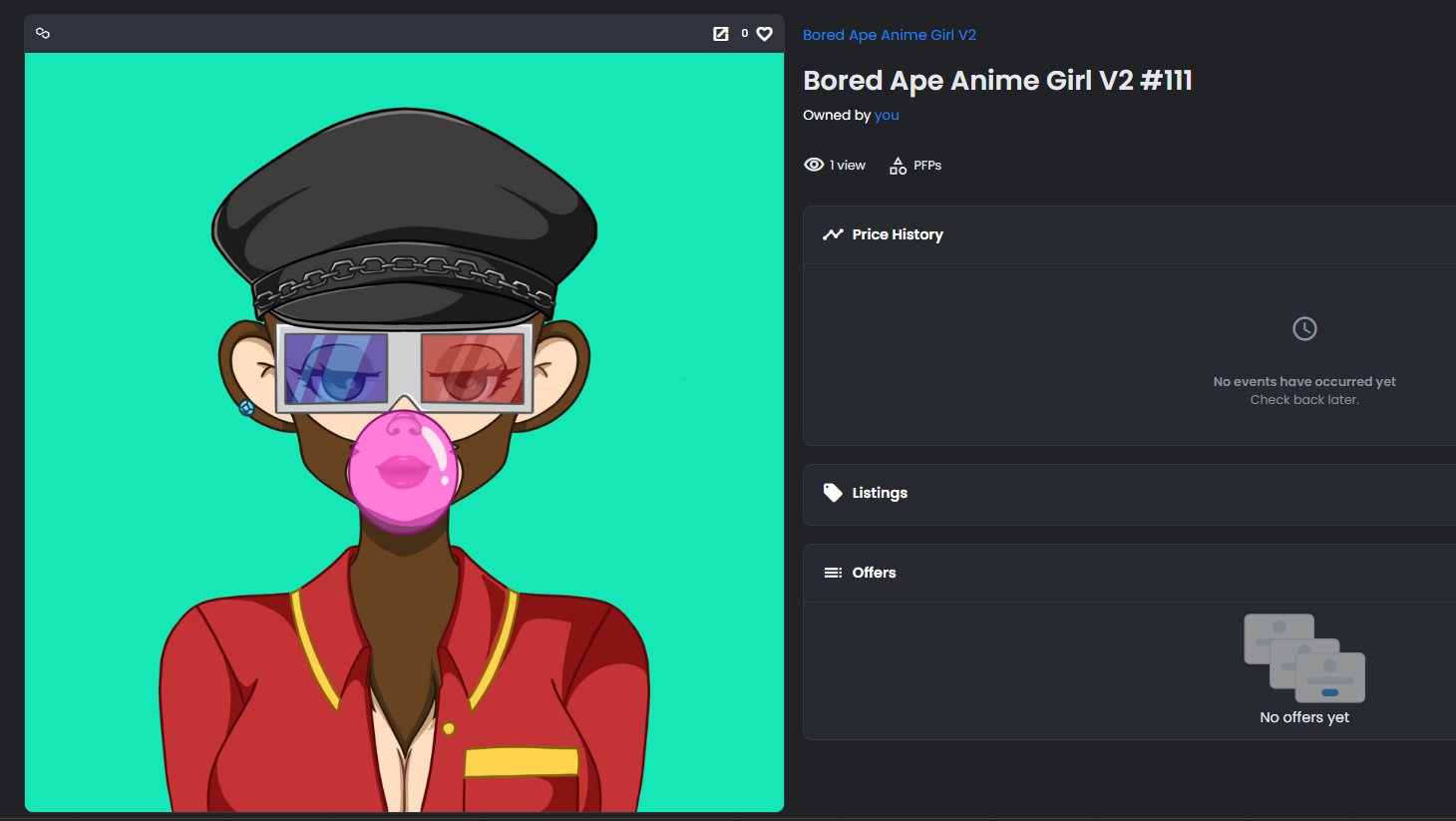Viewport: 1456px width, 821px height.
Task: Collapse the Price History section
Action: click(x=1129, y=235)
